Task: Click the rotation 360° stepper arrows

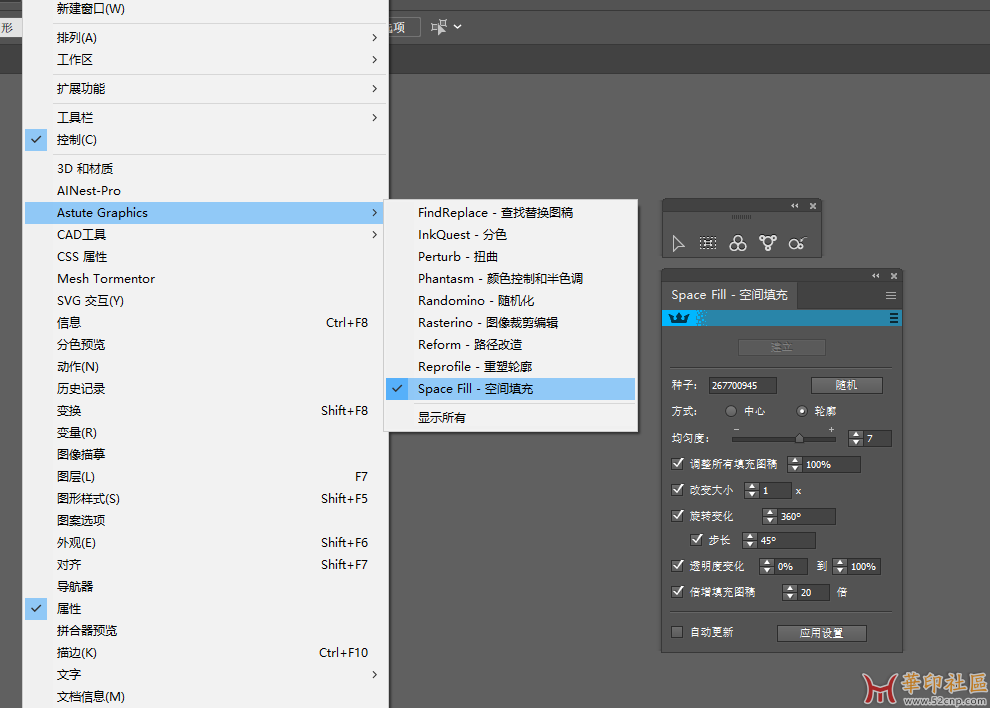Action: (769, 516)
